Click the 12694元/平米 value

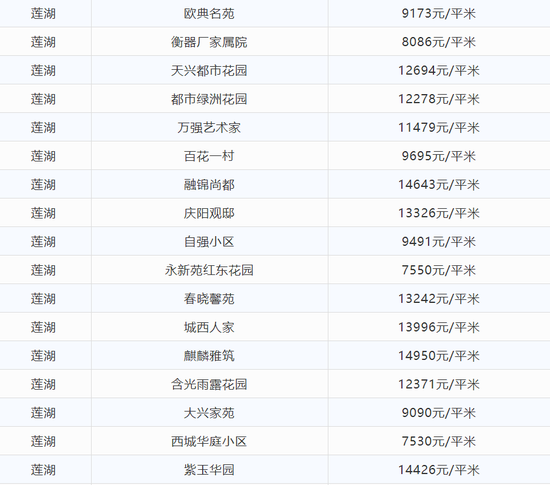439,71
